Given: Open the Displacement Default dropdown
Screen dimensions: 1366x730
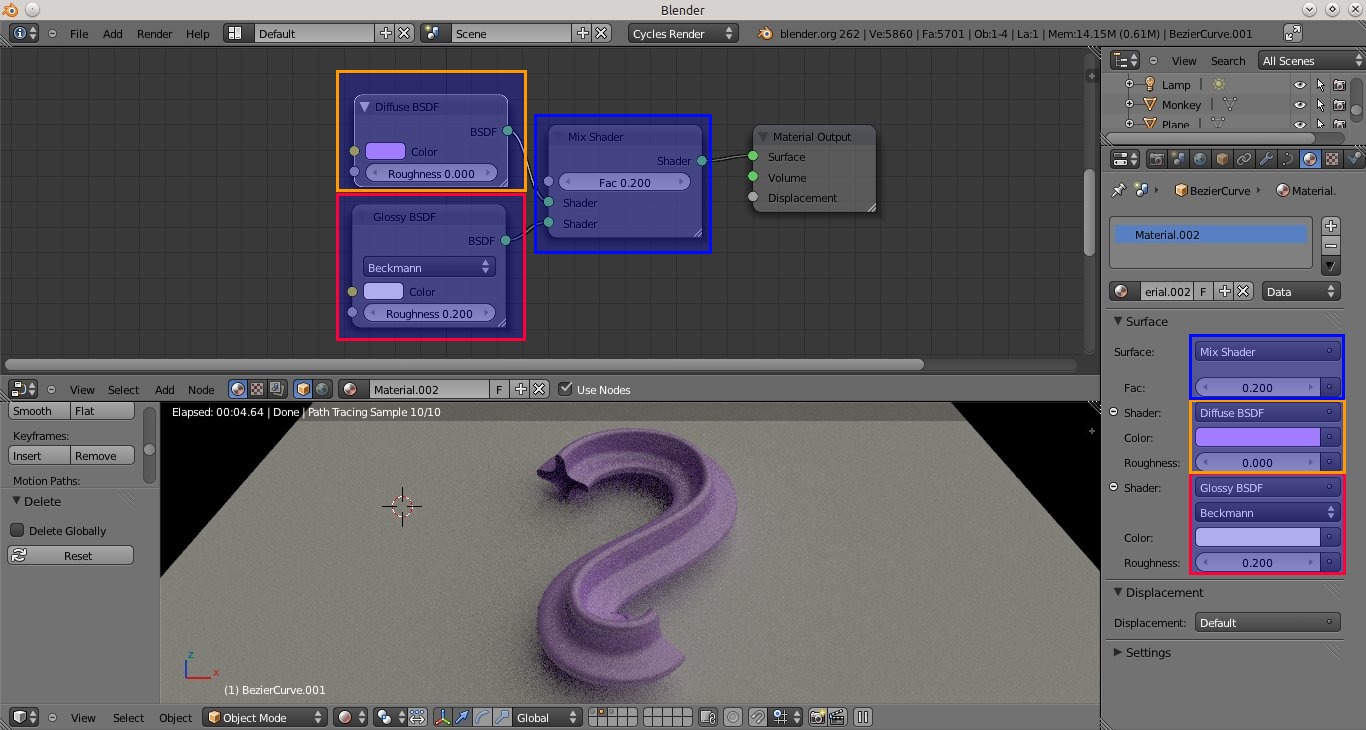Looking at the screenshot, I should click(x=1267, y=622).
